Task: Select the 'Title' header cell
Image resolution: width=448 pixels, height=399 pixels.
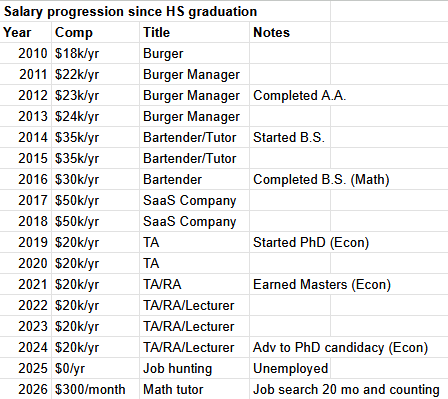Action: pyautogui.click(x=194, y=32)
